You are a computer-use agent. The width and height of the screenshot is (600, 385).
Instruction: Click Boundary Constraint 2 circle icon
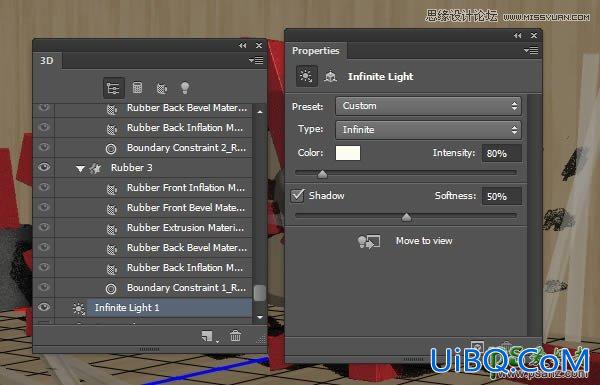click(111, 148)
